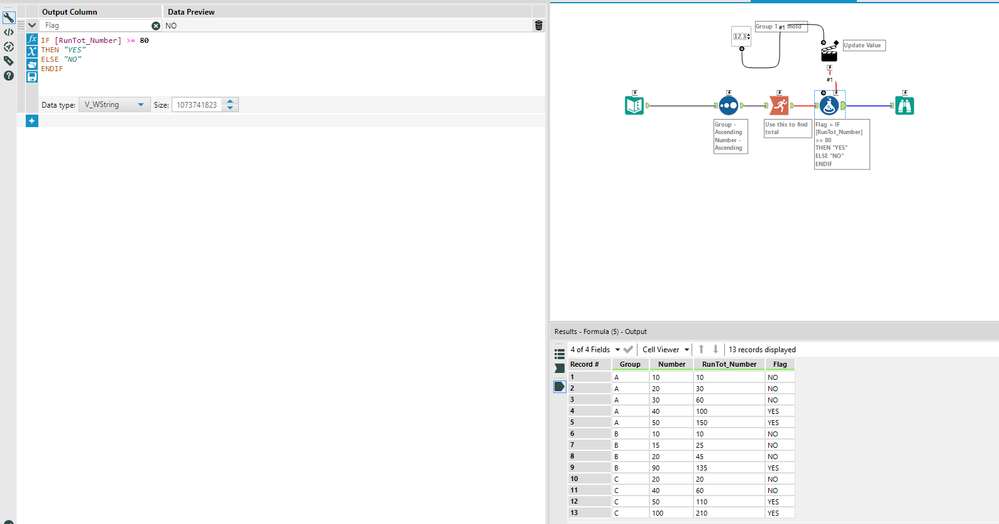Add a new expression with plus button
Viewport: 999px width, 524px height.
[x=32, y=120]
